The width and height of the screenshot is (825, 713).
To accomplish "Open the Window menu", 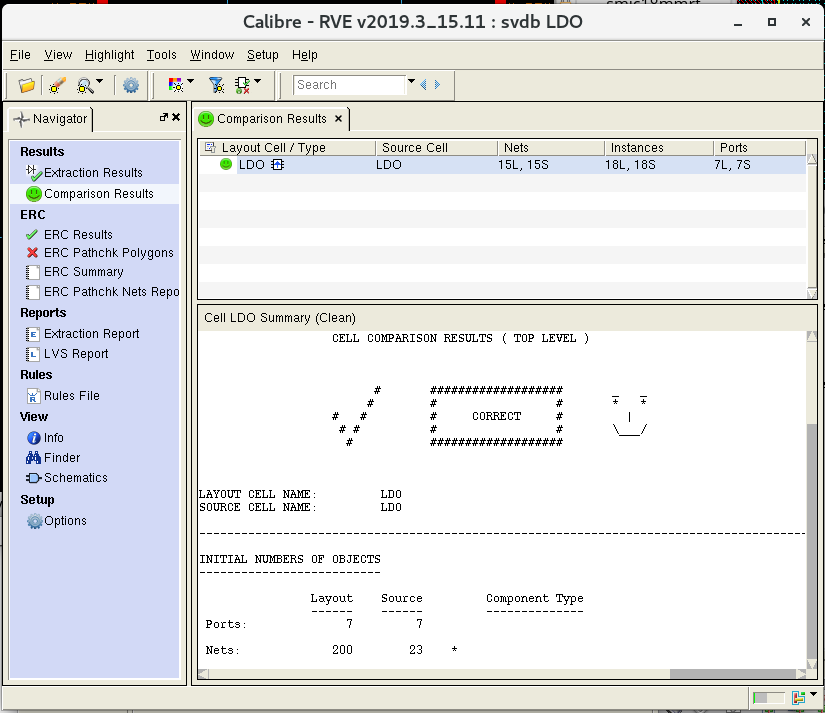I will point(212,55).
